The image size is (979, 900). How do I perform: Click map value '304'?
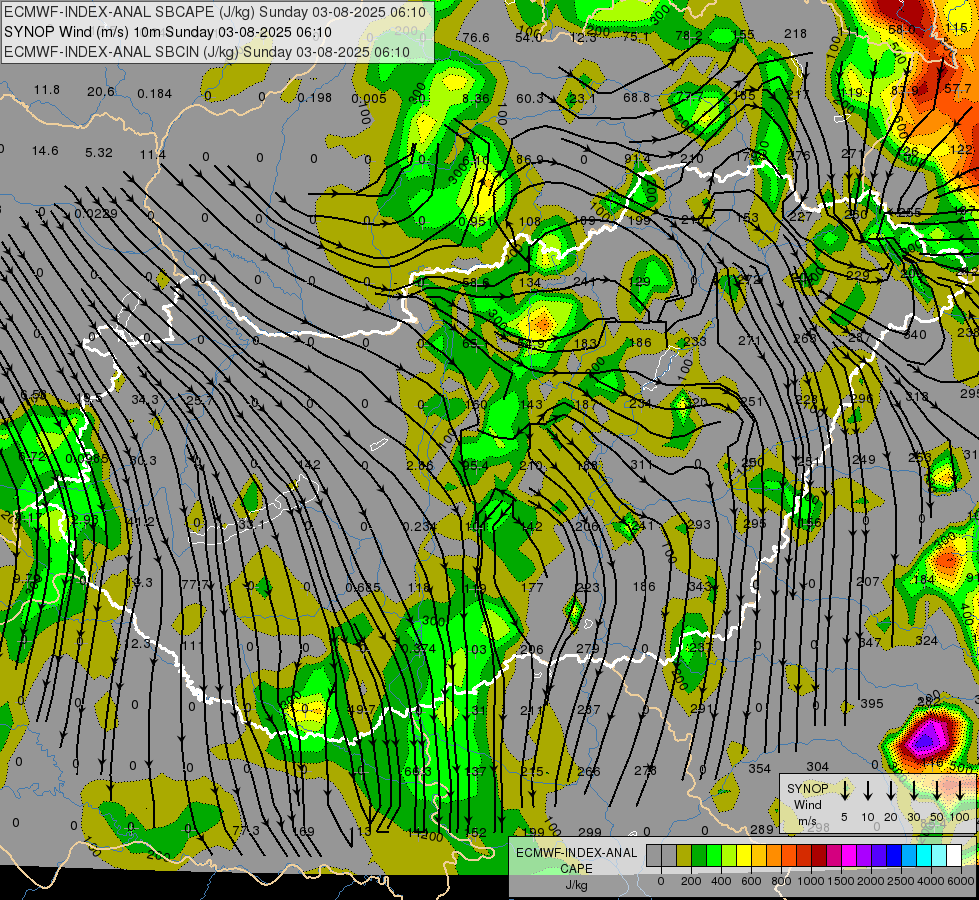[817, 766]
